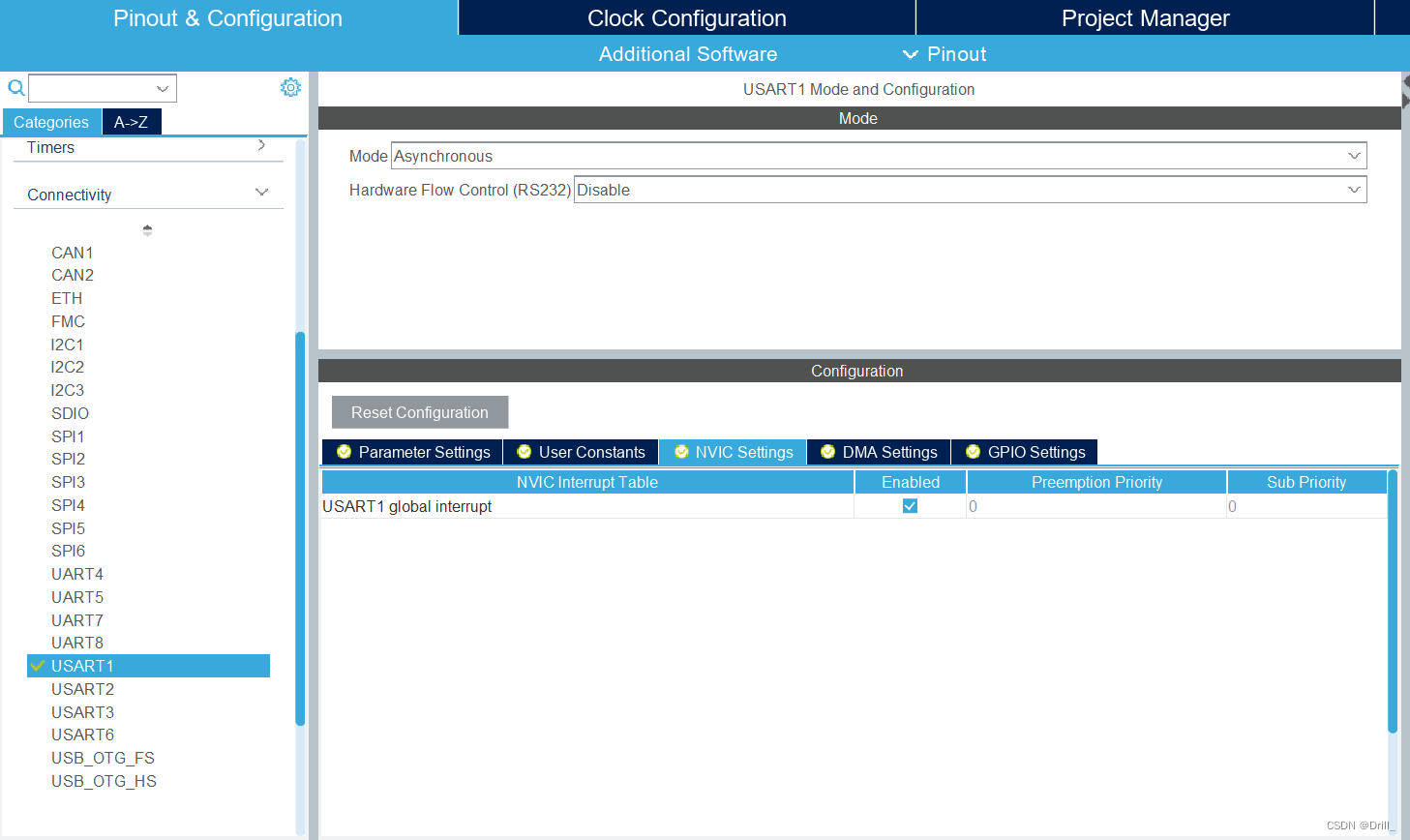Click the DMA Settings status check icon
This screenshot has height=840, width=1410.
pos(828,452)
